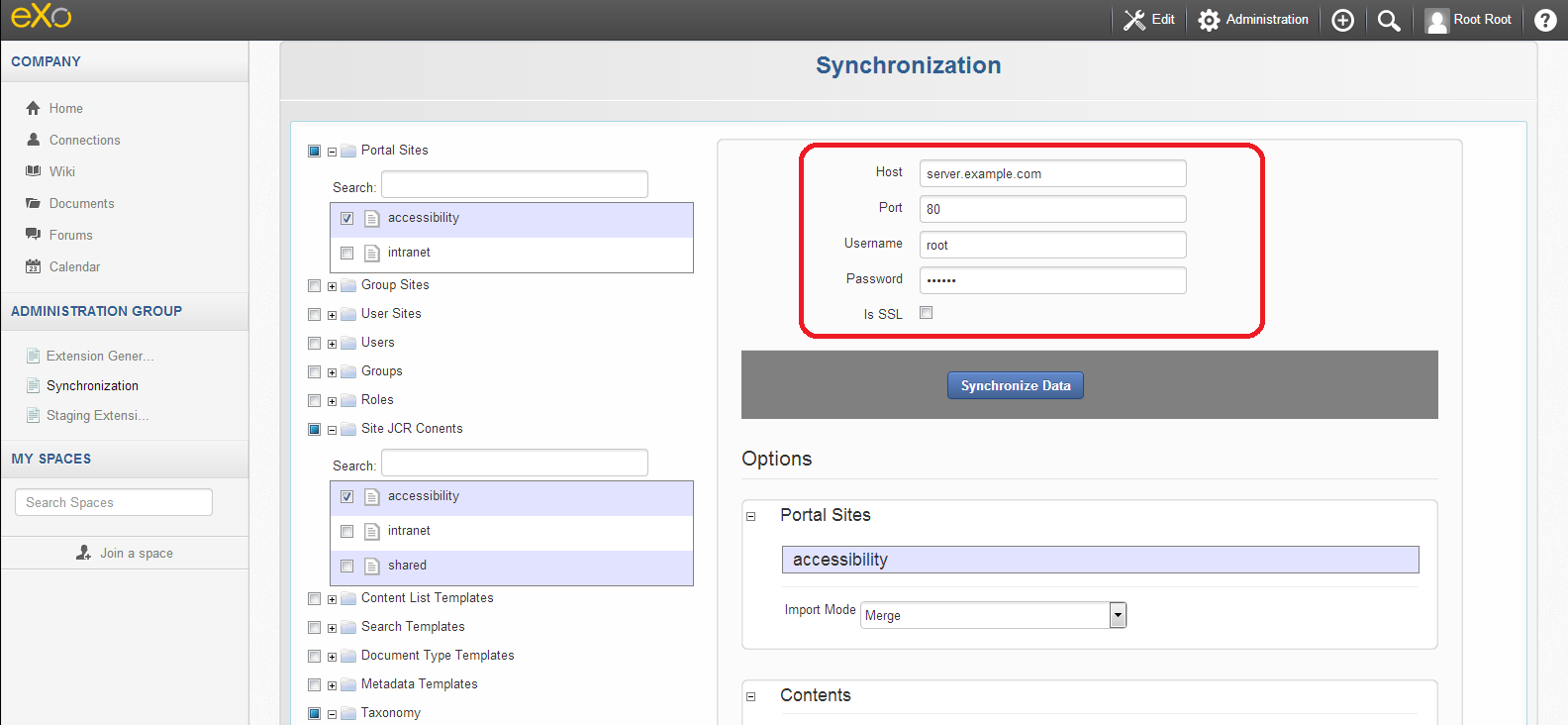Check the User Sites checkbox
Screen dimensions: 1568x725
point(314,314)
